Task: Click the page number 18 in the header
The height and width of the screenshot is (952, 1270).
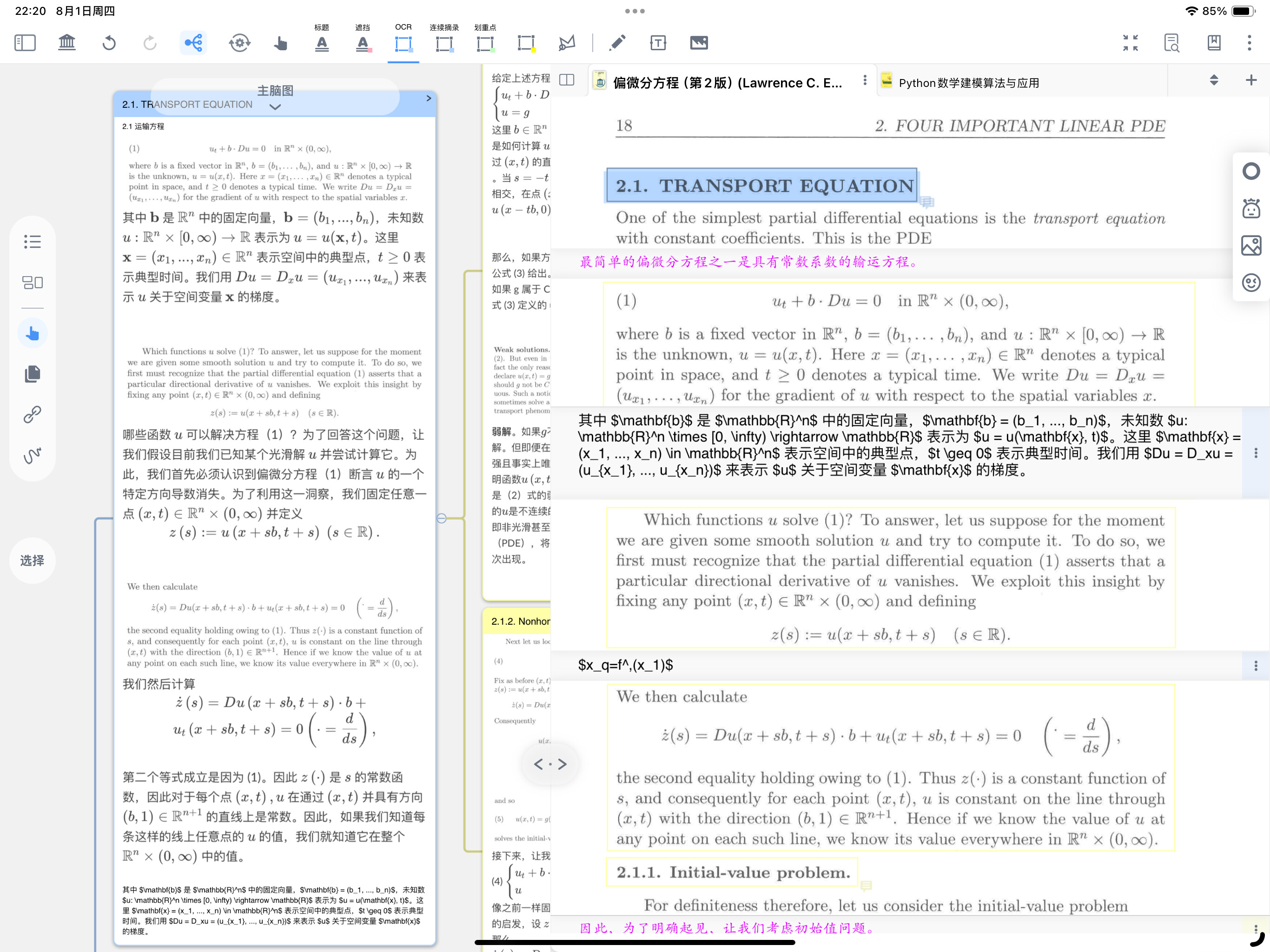Action: [x=624, y=125]
